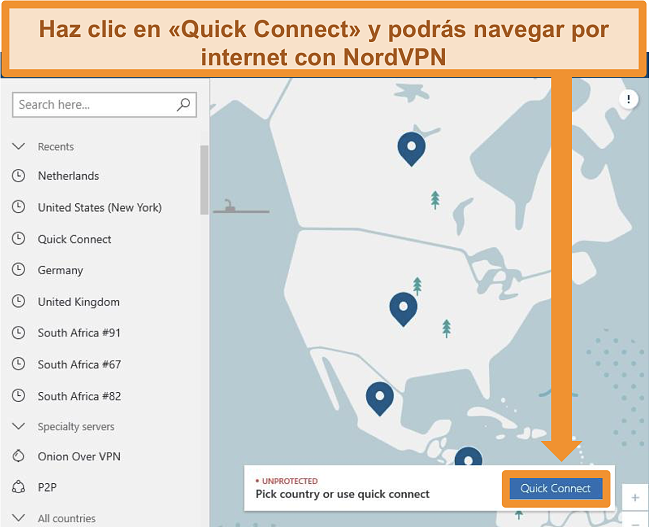Connect to Netherlands from recents
This screenshot has width=650, height=527.
[x=68, y=176]
